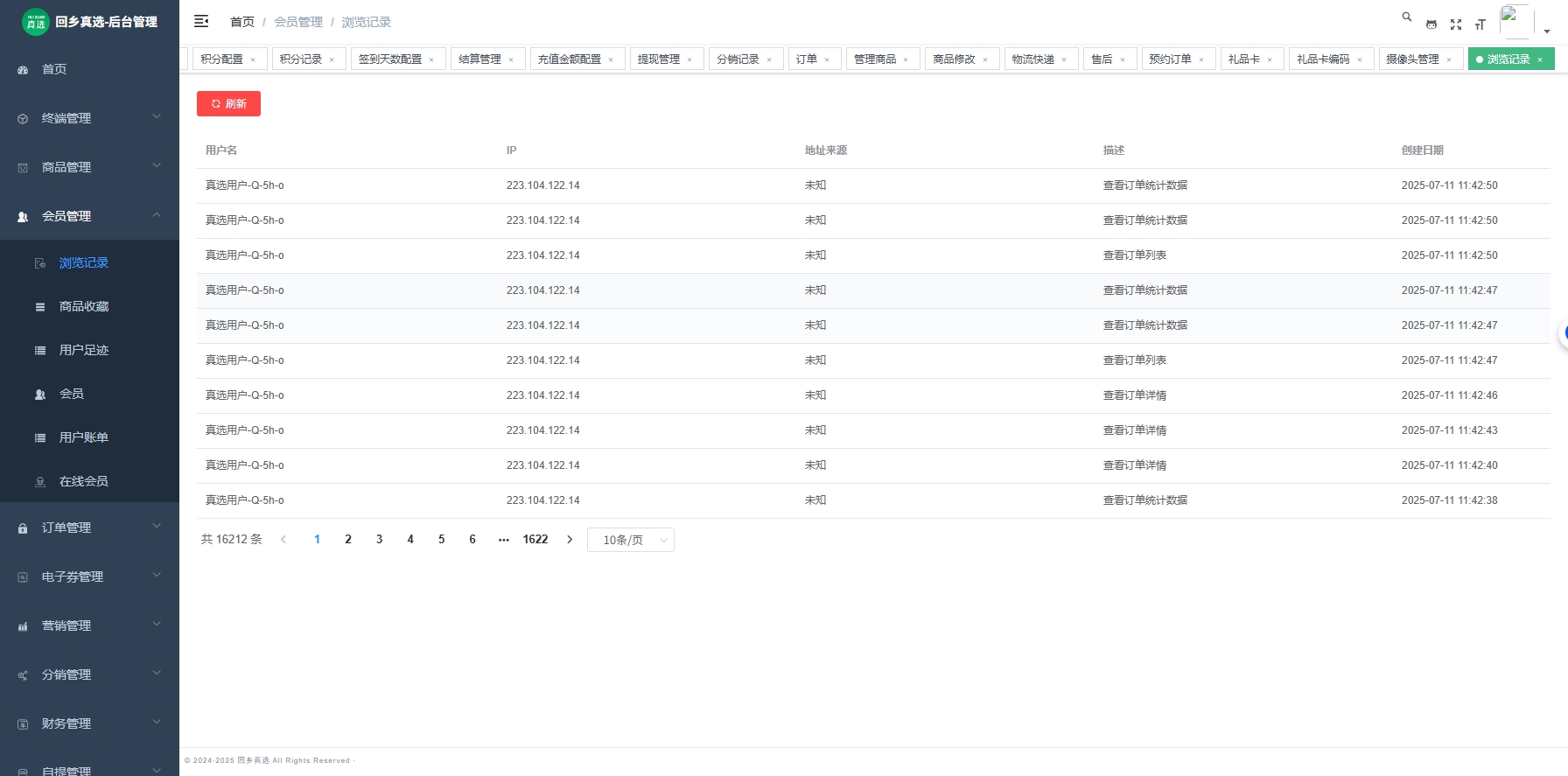The image size is (1568, 776).
Task: Go to next page arrow in pagination
Action: click(x=570, y=540)
